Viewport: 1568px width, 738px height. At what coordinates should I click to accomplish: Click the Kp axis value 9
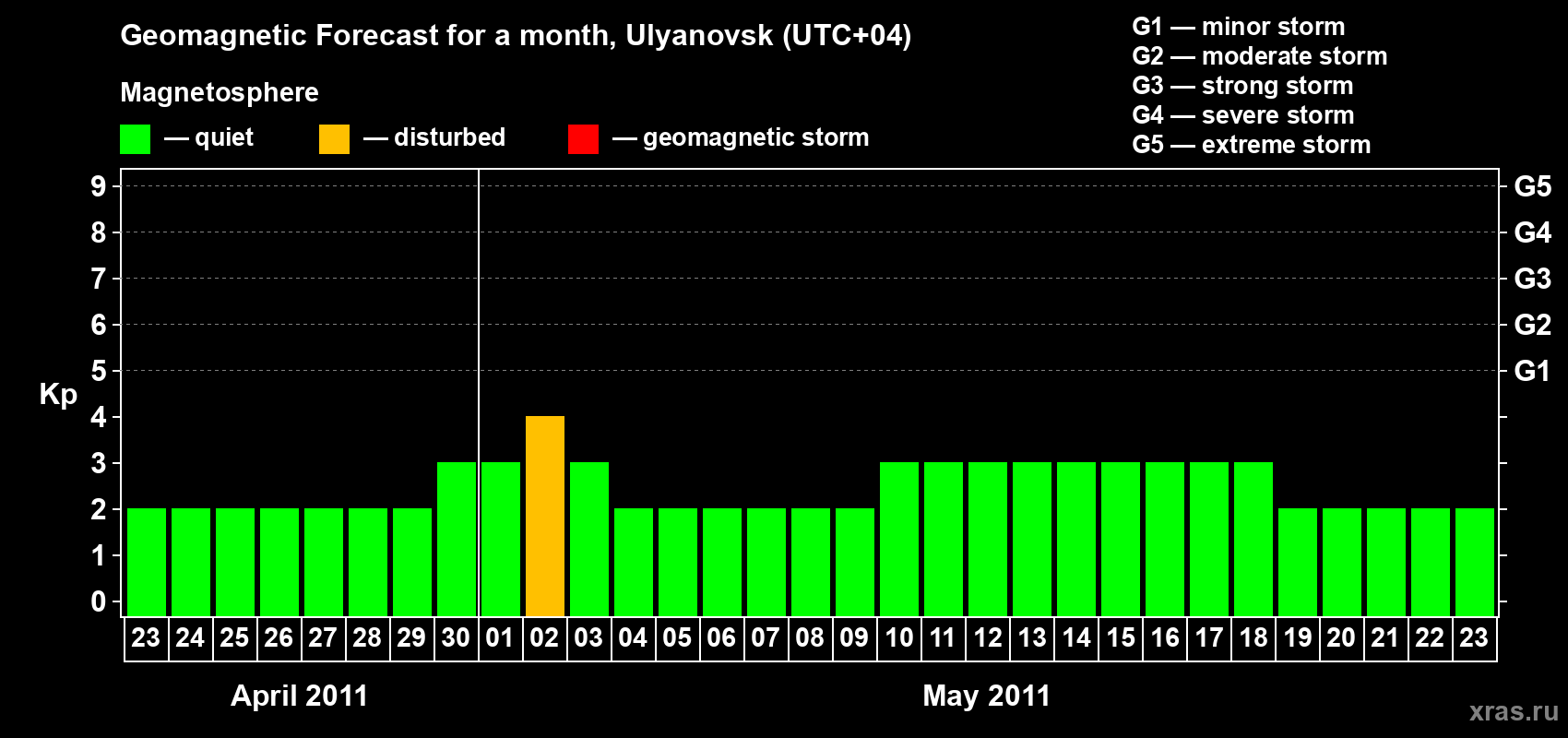click(x=99, y=186)
